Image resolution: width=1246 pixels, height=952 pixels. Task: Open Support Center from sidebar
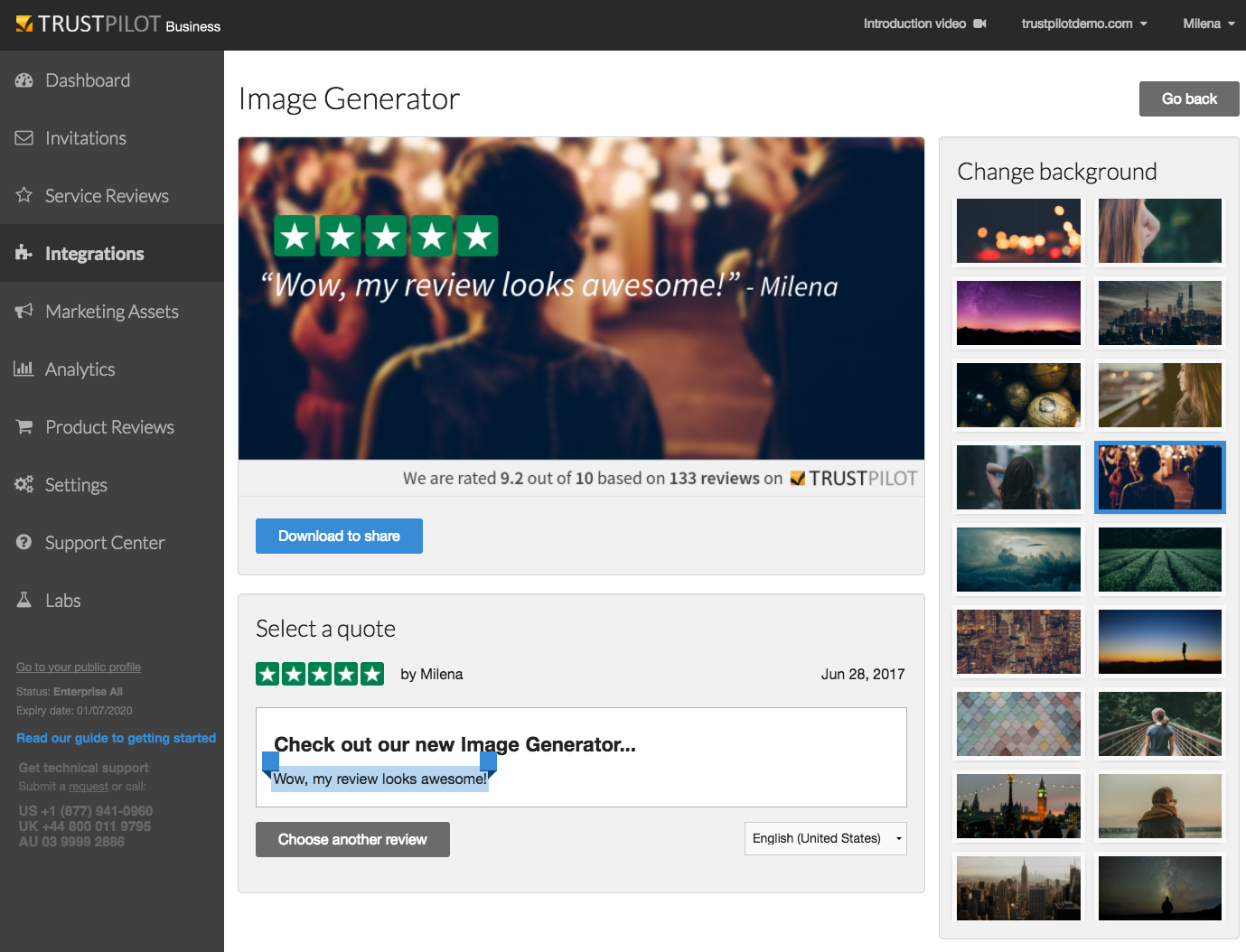click(112, 543)
